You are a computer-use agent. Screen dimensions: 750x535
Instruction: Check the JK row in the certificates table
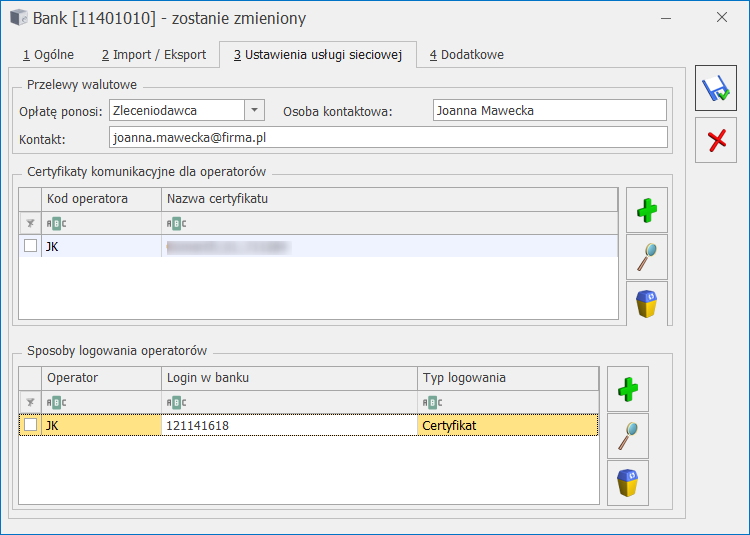click(x=30, y=246)
